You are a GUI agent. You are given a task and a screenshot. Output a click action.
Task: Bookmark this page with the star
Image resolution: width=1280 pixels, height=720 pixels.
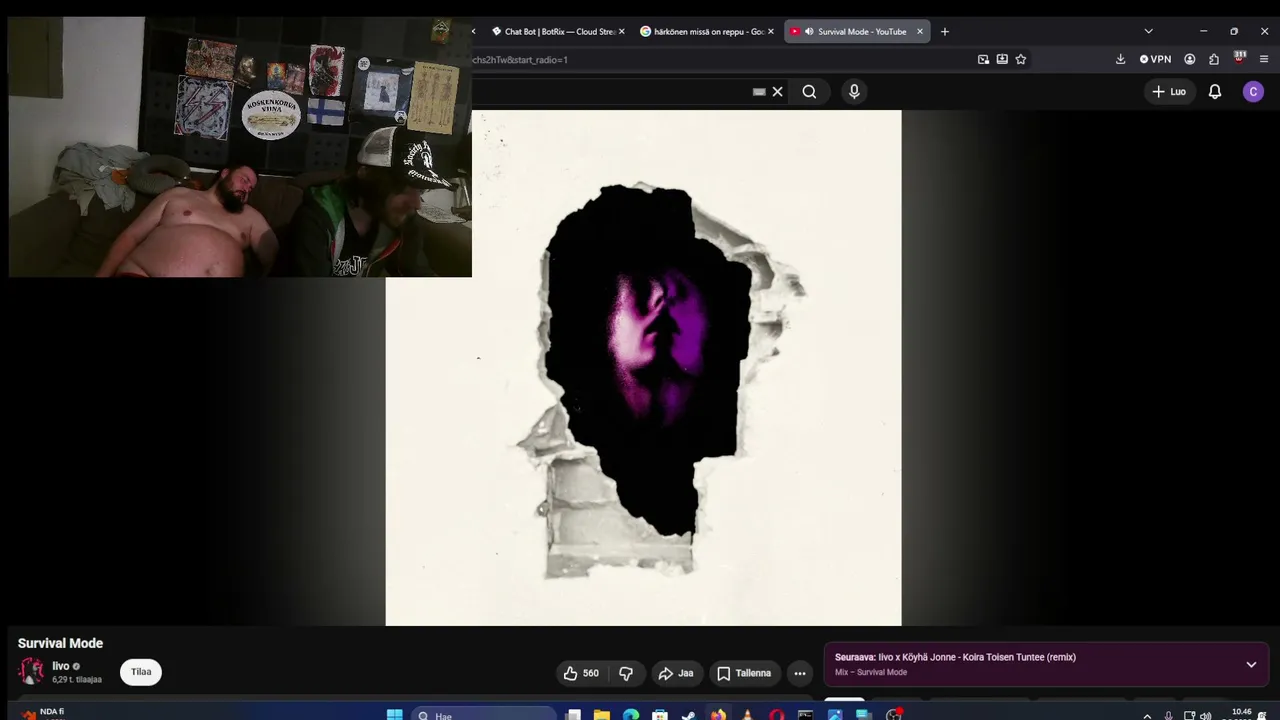tap(1021, 60)
